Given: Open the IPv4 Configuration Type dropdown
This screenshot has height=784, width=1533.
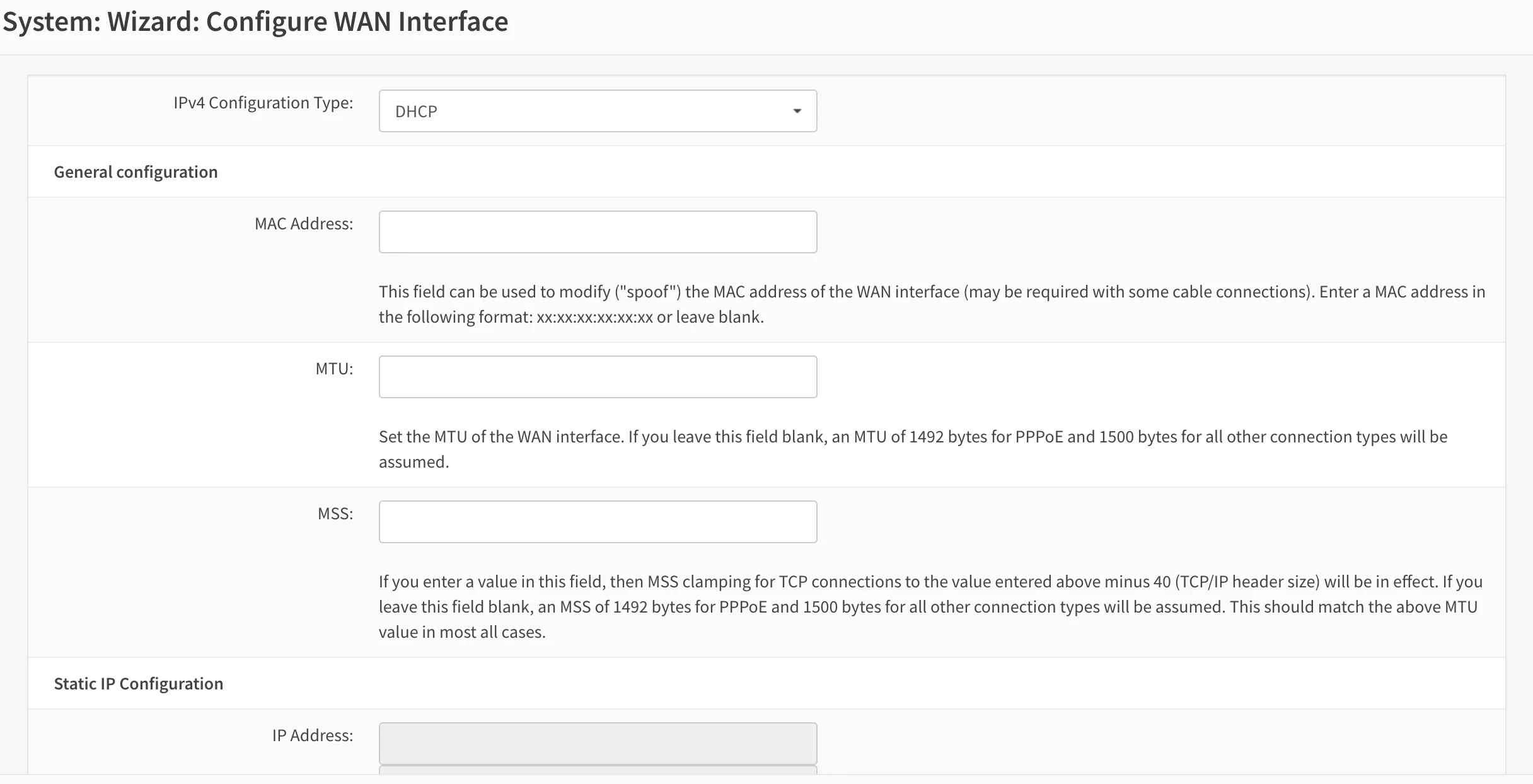Looking at the screenshot, I should click(x=598, y=111).
